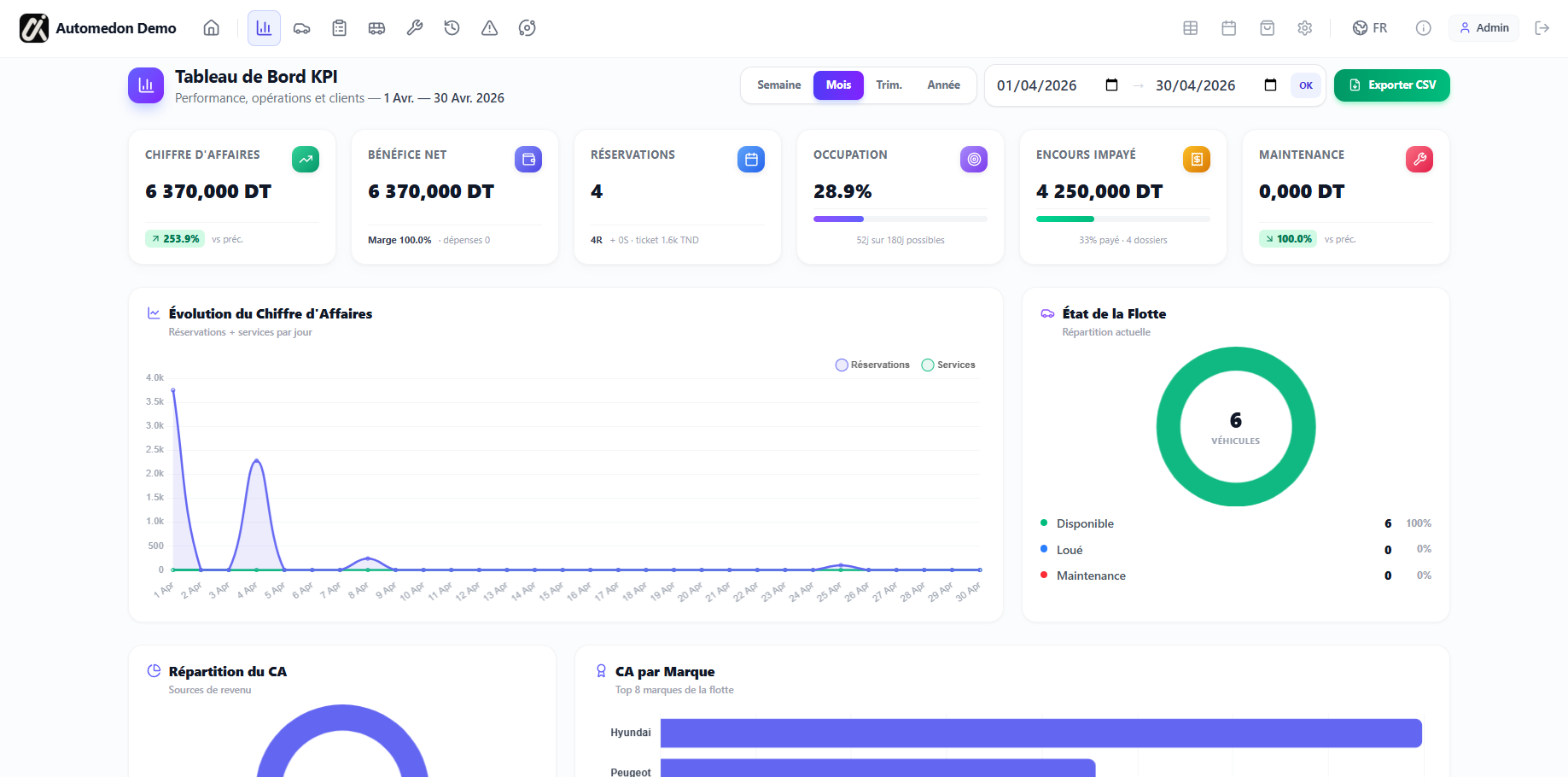Click the Automedon Demo logo

[x=98, y=28]
